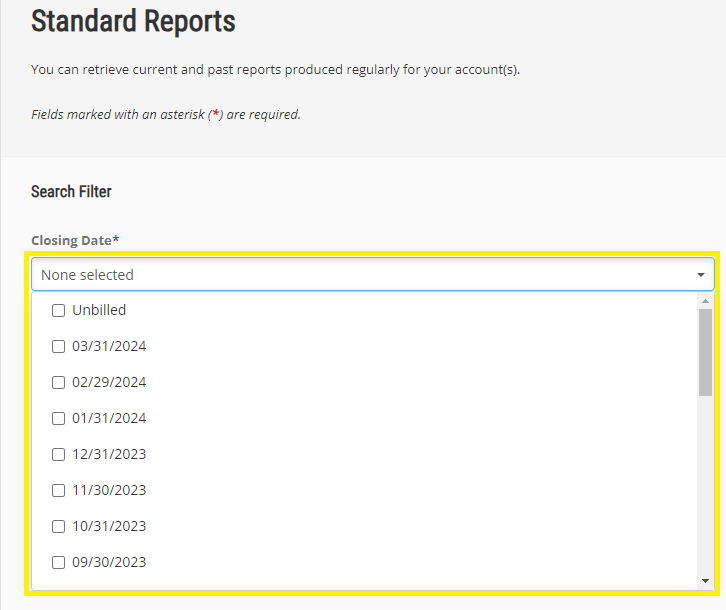Tick the 03/31/2024 checkbox
The height and width of the screenshot is (610, 726).
[x=58, y=346]
